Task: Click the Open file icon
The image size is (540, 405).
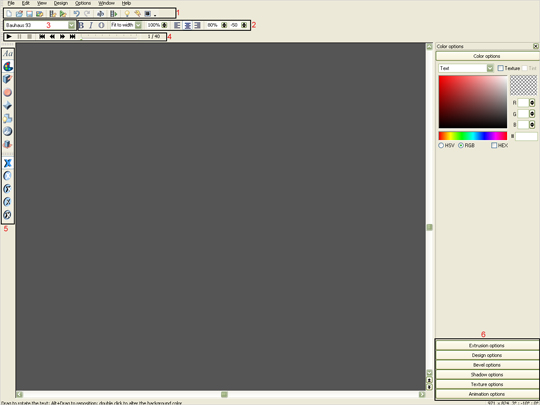Action: [x=19, y=14]
